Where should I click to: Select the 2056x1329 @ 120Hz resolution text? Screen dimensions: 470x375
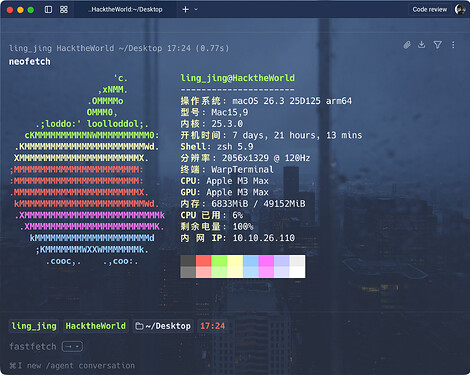coord(266,158)
